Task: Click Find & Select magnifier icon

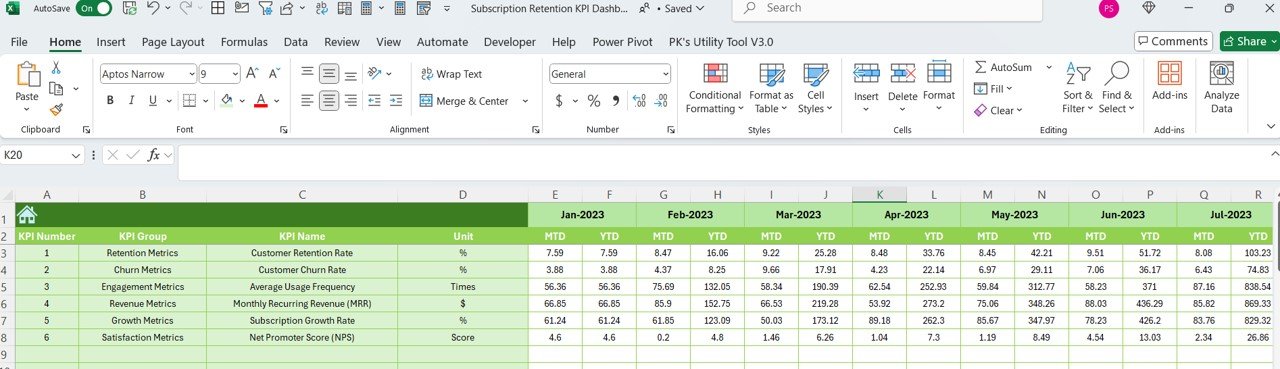Action: (x=1116, y=74)
